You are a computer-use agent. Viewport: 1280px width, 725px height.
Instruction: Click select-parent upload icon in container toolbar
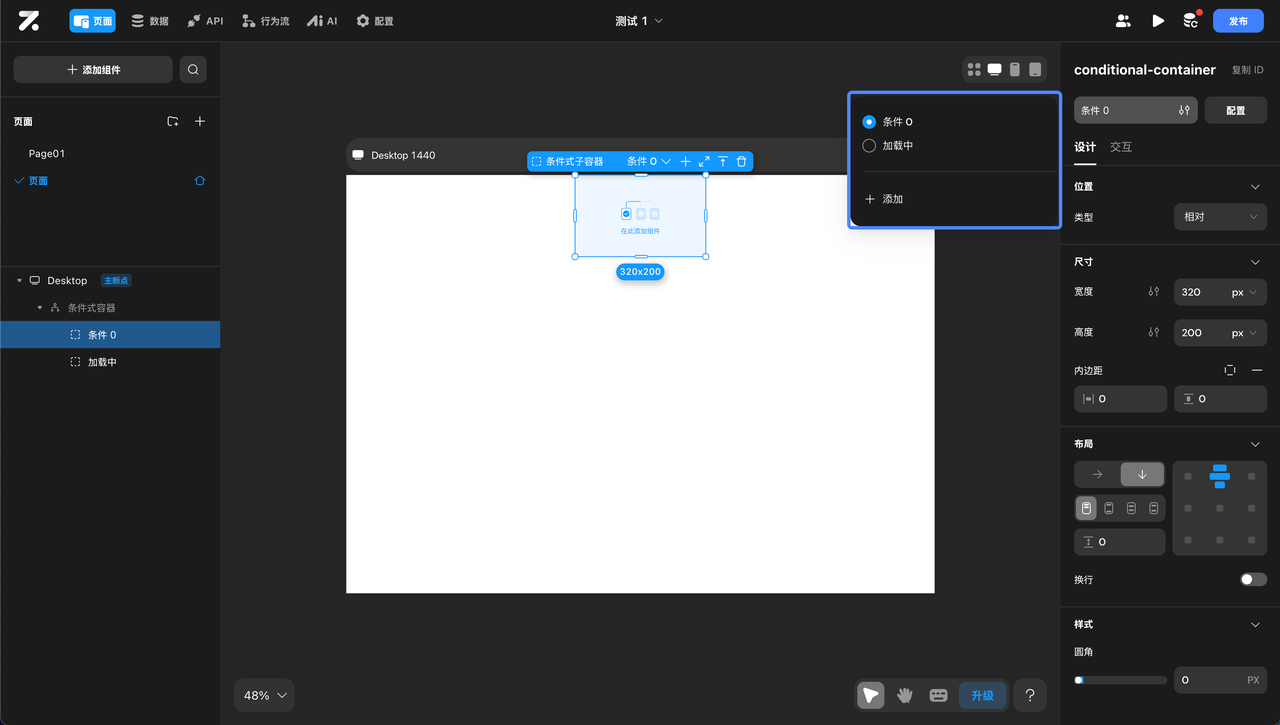(723, 161)
